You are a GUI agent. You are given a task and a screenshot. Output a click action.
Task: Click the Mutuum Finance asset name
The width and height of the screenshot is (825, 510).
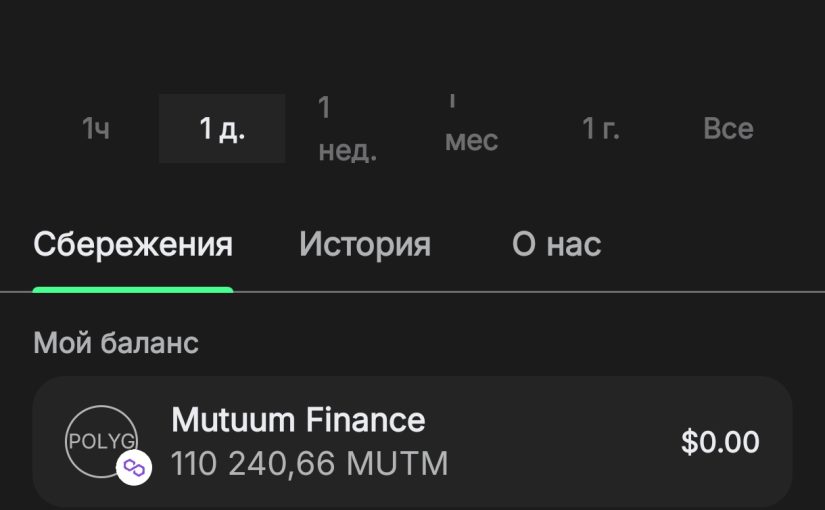298,420
